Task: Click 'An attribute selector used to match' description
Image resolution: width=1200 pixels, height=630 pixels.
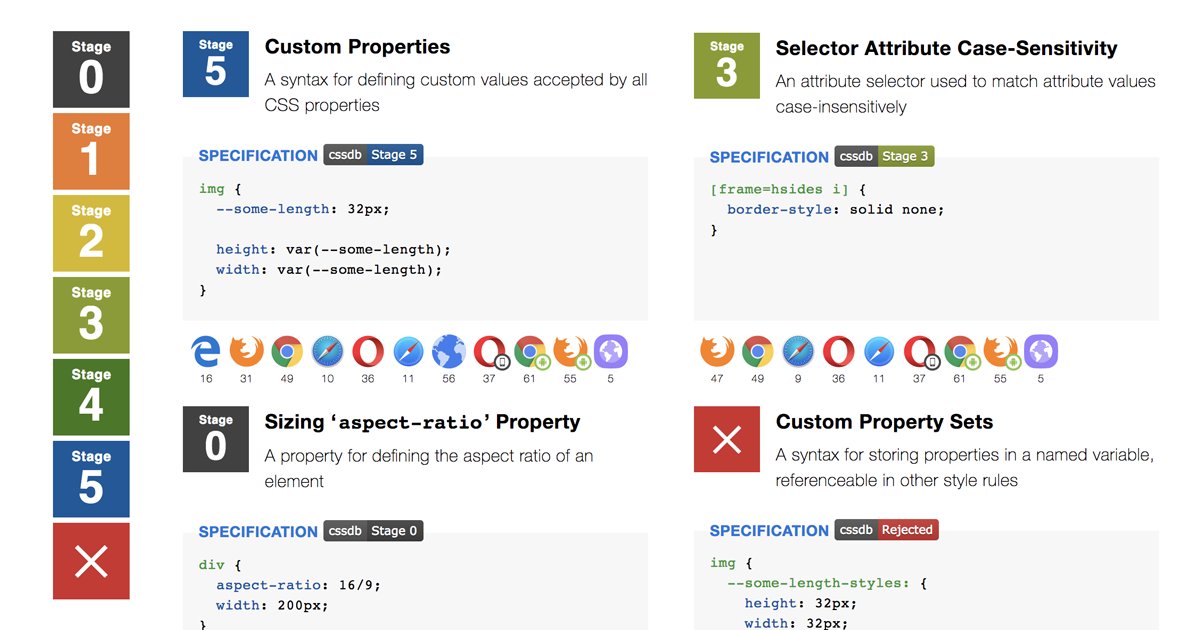Action: (x=966, y=94)
